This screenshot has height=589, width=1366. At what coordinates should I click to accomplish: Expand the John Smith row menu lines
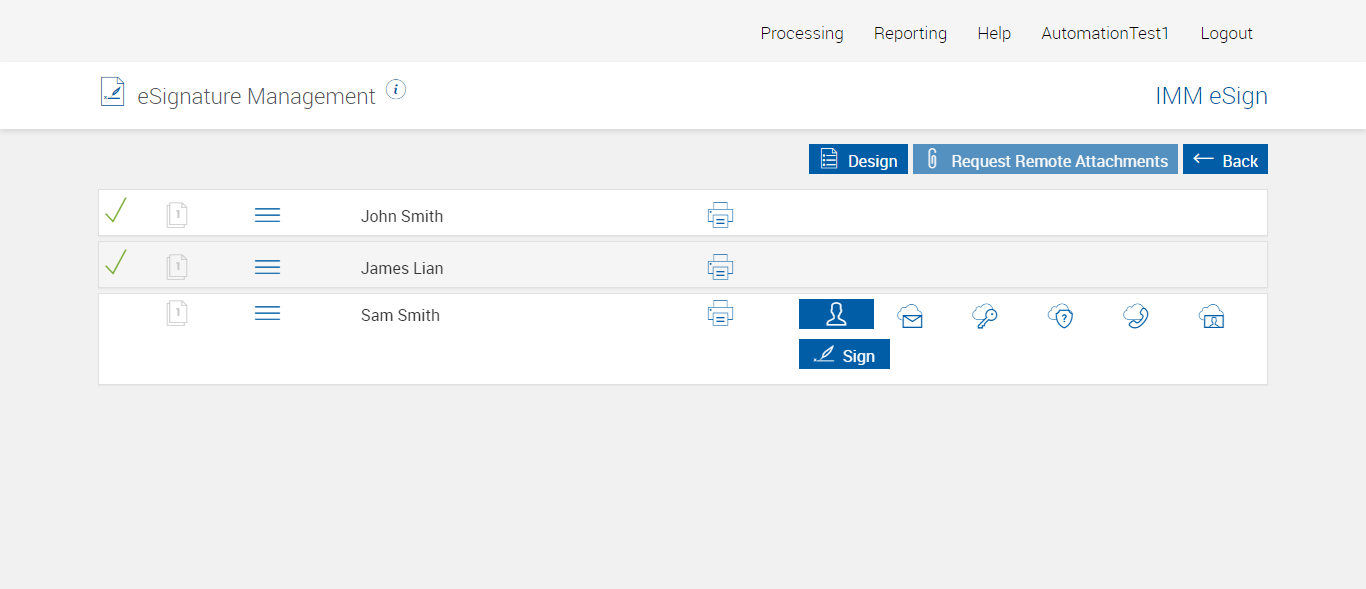(267, 215)
